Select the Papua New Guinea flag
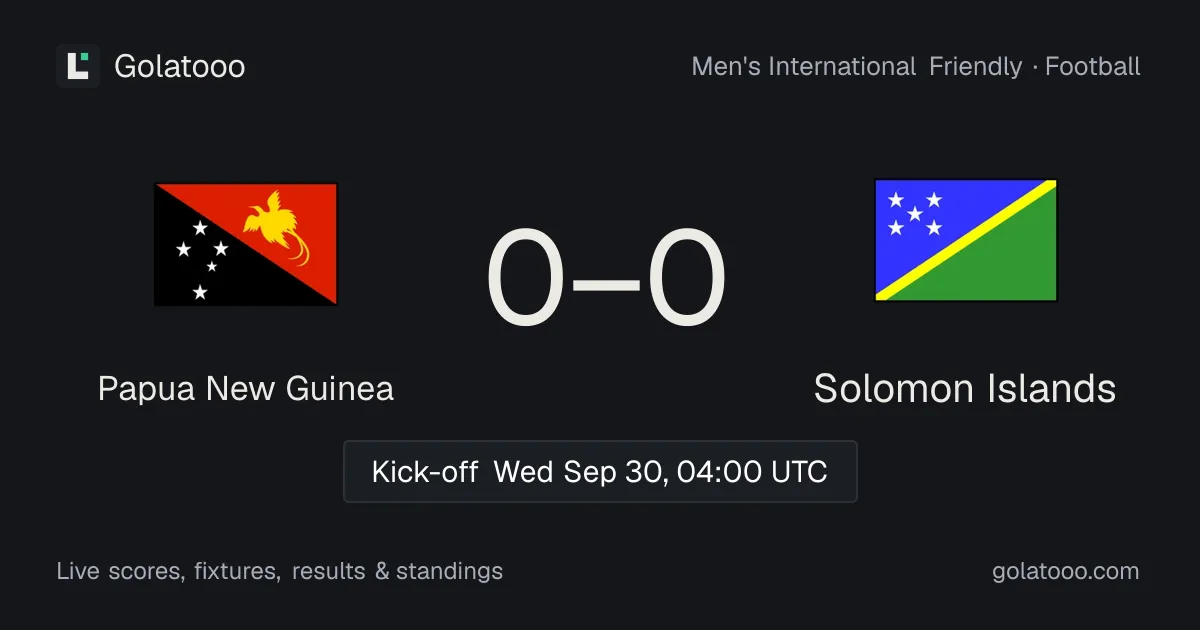 246,244
